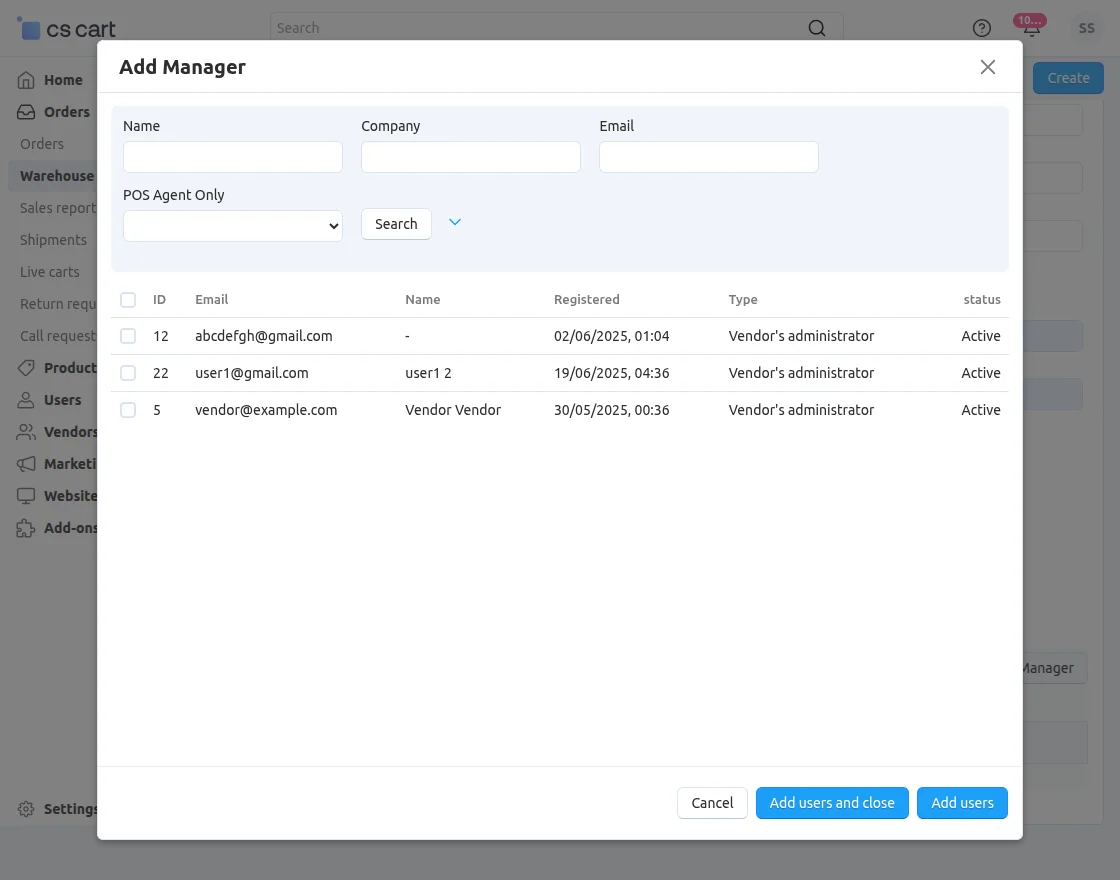Select the Orders icon in the sidebar

coord(25,111)
